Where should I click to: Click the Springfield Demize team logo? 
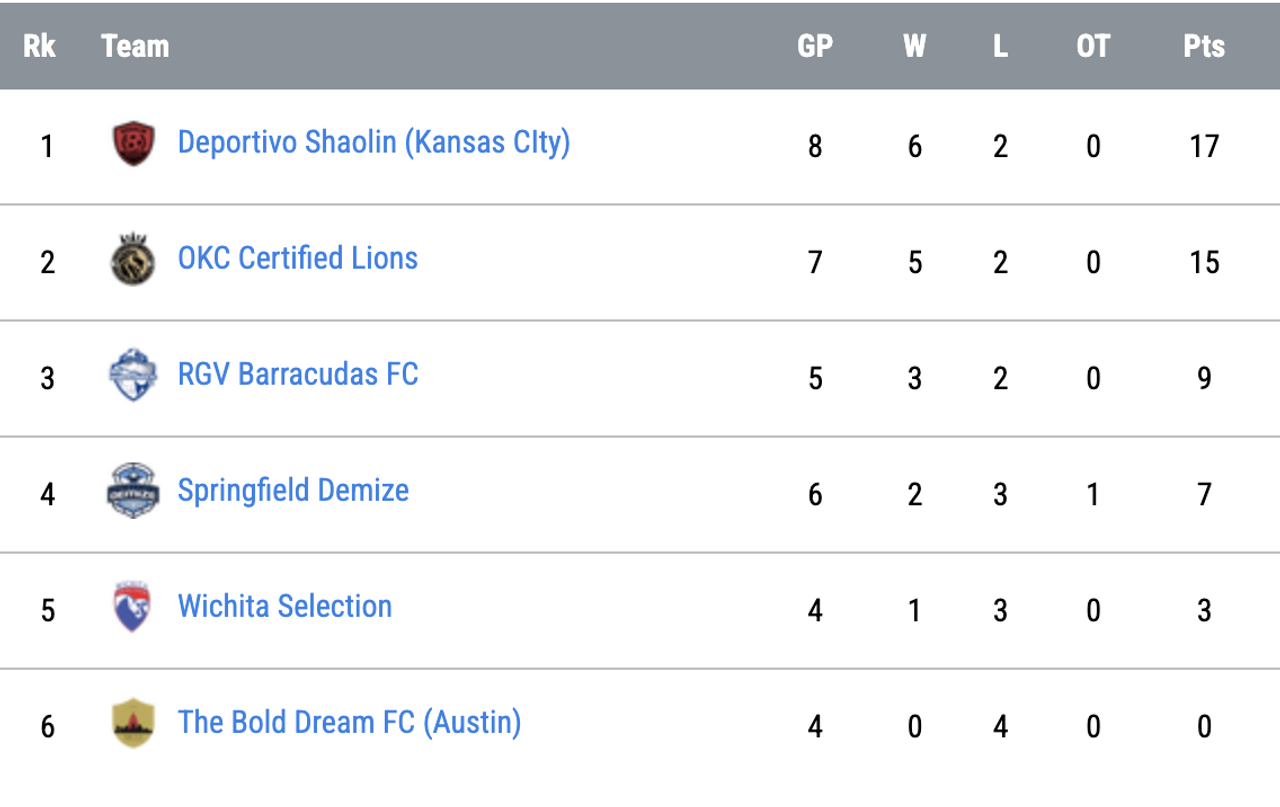point(133,491)
